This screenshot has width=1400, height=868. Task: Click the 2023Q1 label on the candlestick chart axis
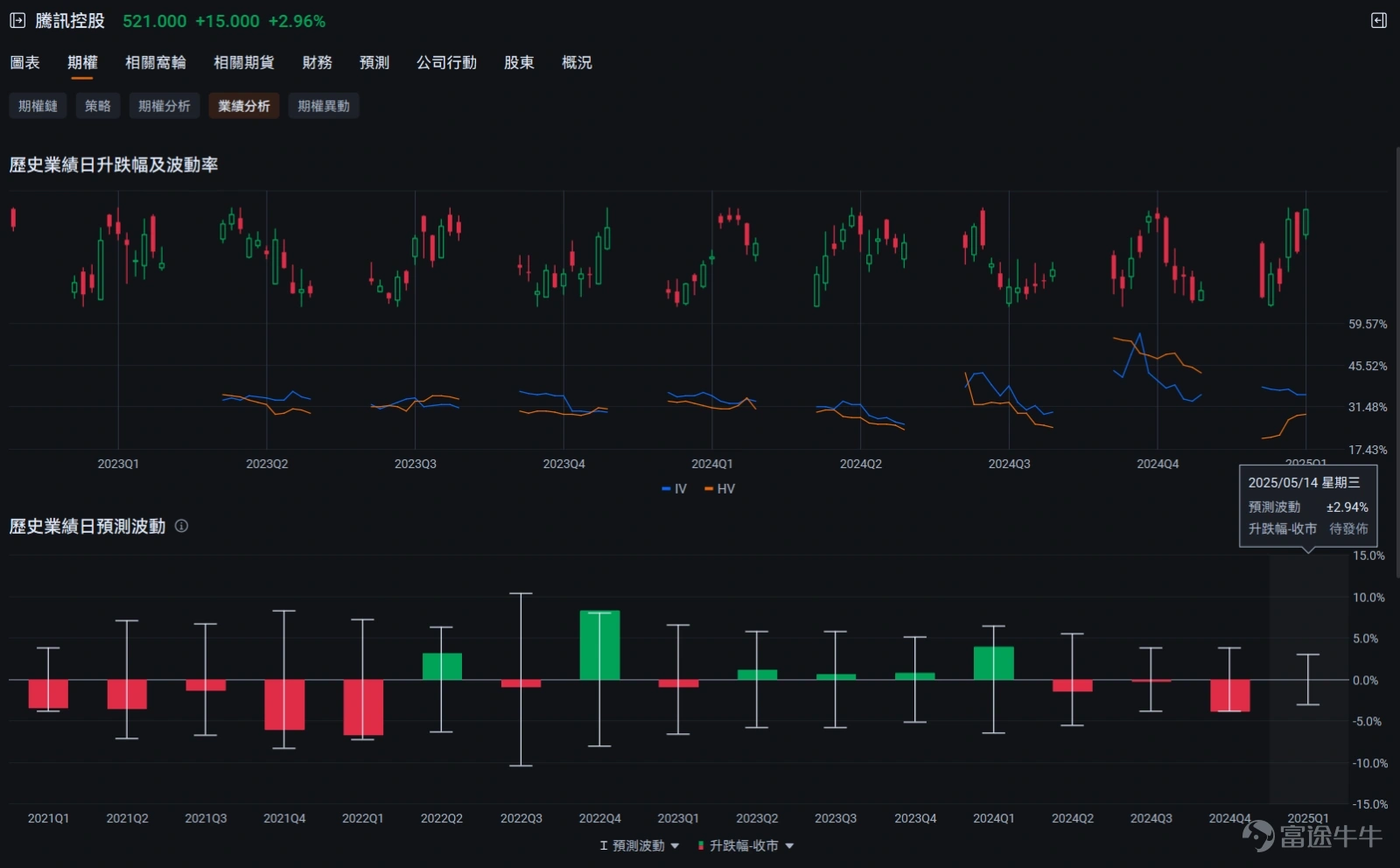118,464
